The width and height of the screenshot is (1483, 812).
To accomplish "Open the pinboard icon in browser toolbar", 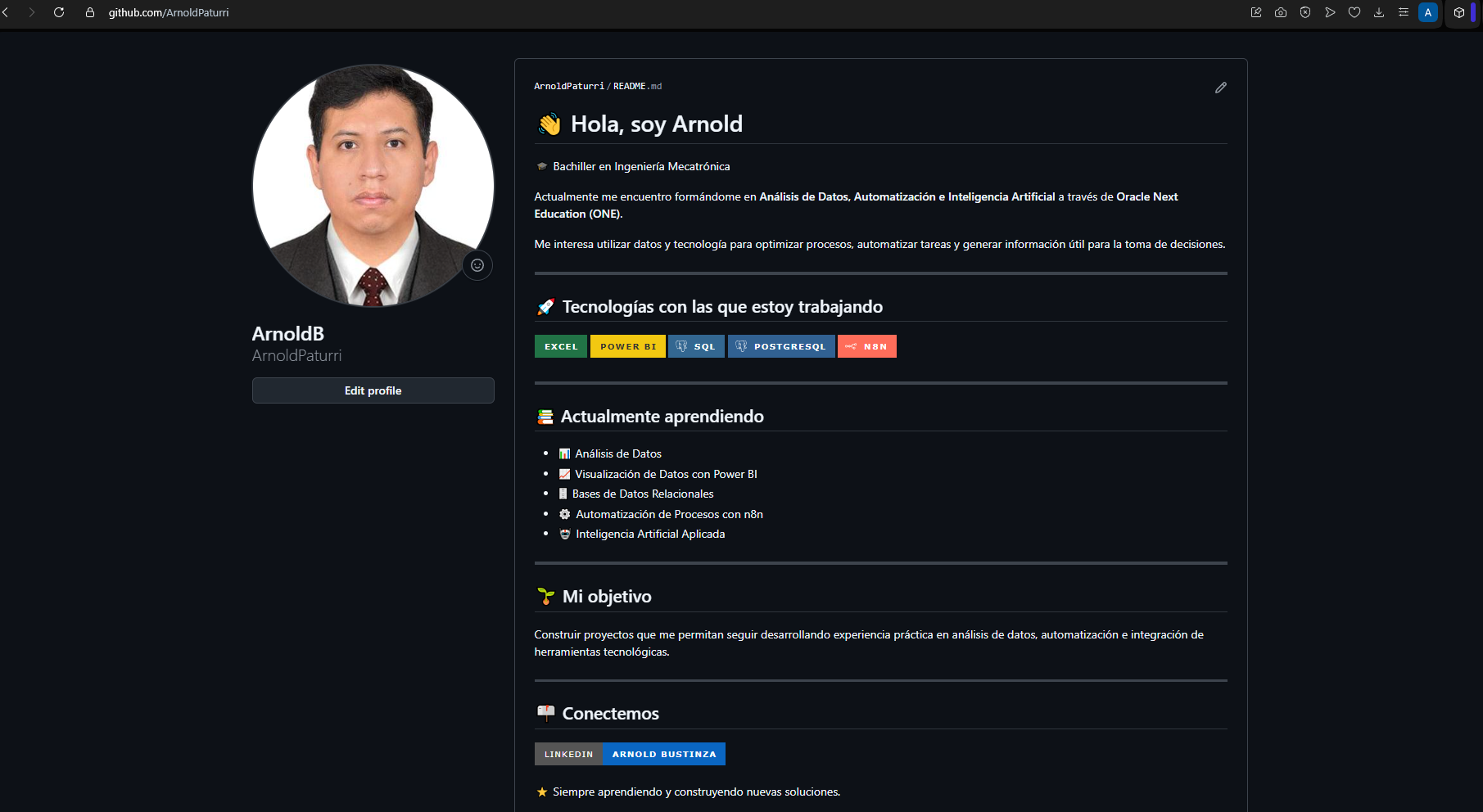I will (x=1256, y=12).
